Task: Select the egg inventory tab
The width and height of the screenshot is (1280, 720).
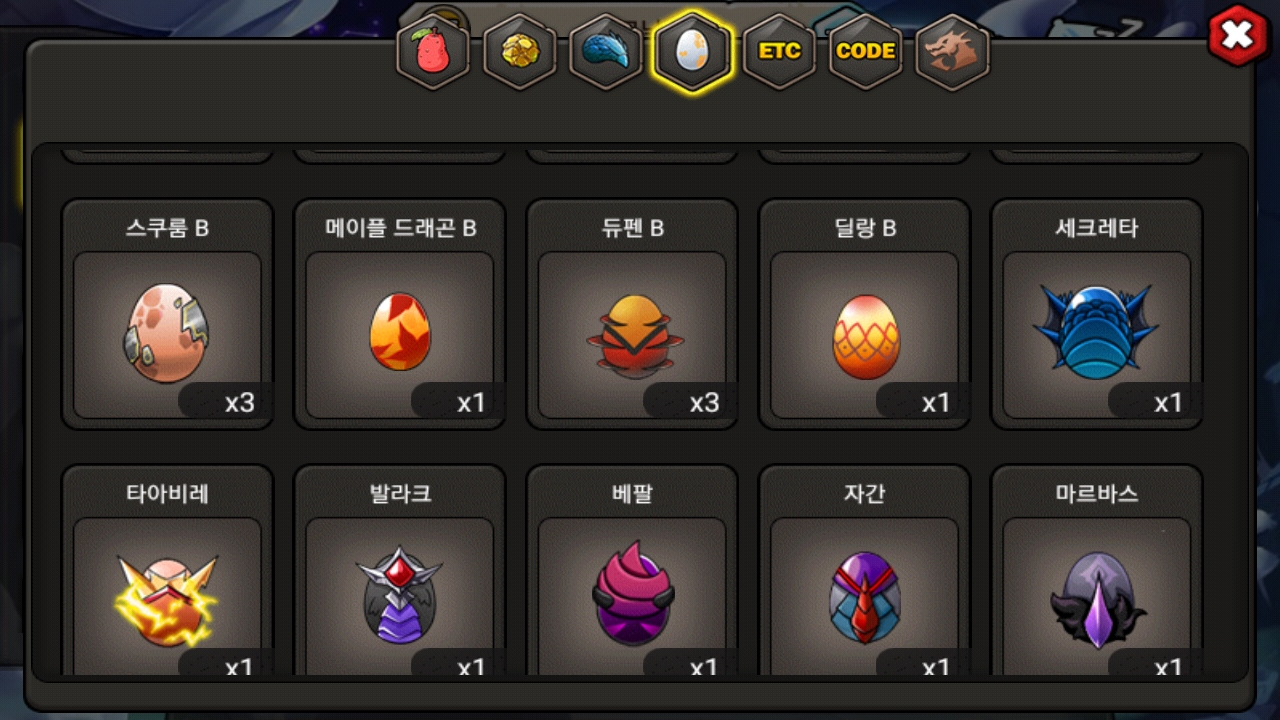Action: tap(693, 53)
